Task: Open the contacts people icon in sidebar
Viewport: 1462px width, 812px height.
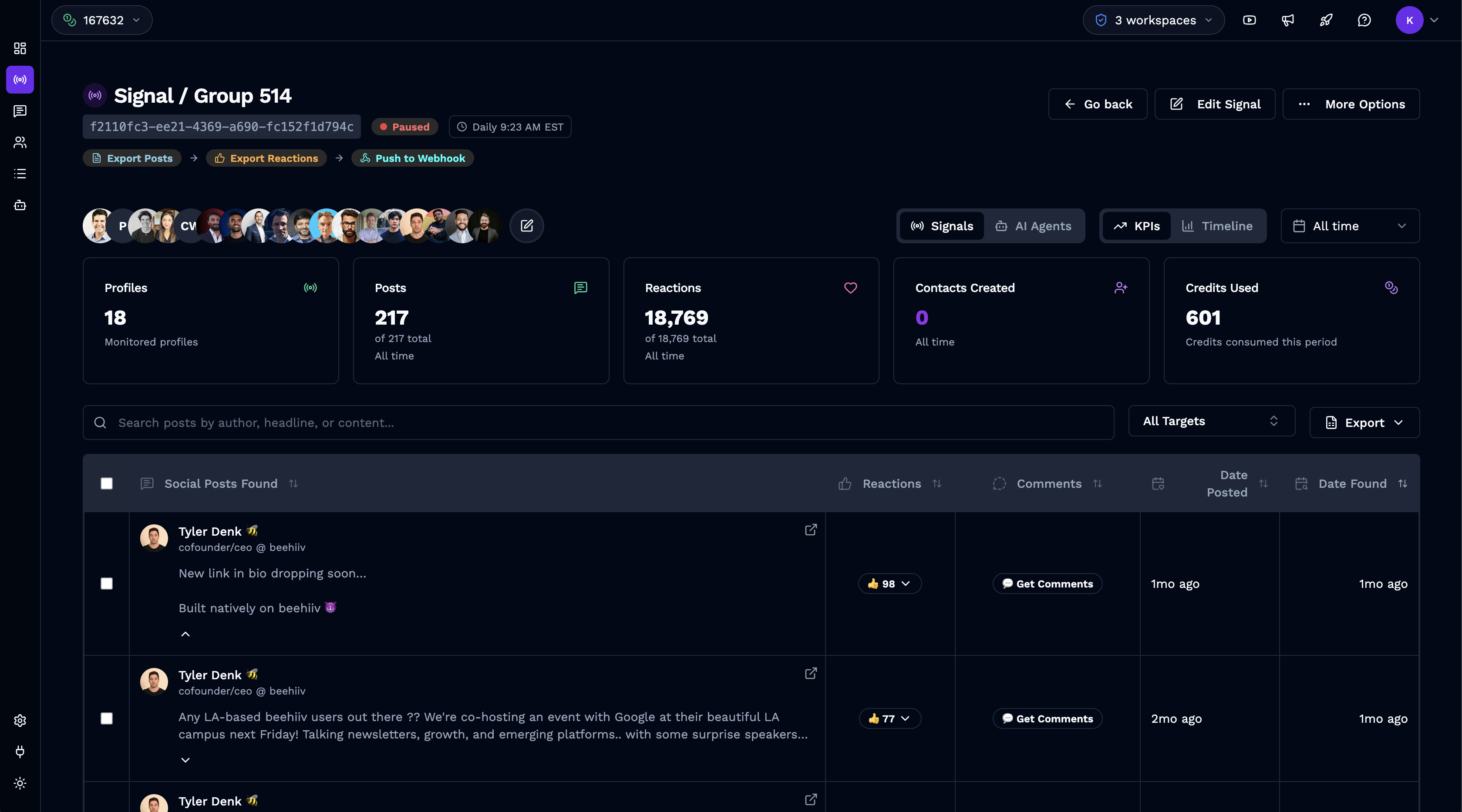Action: click(20, 142)
